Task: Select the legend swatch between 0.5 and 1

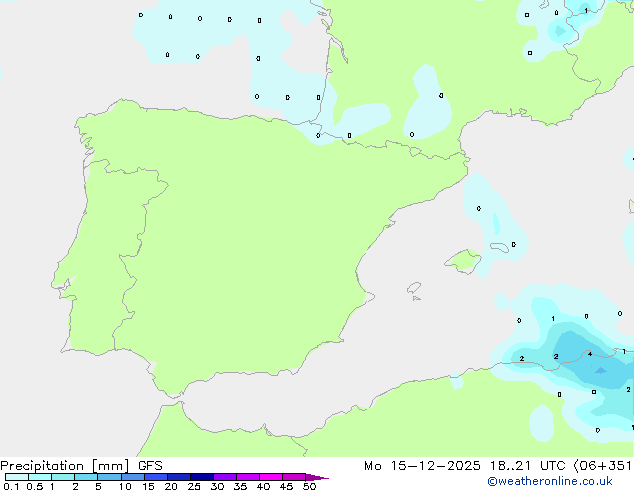Action: click(x=40, y=477)
